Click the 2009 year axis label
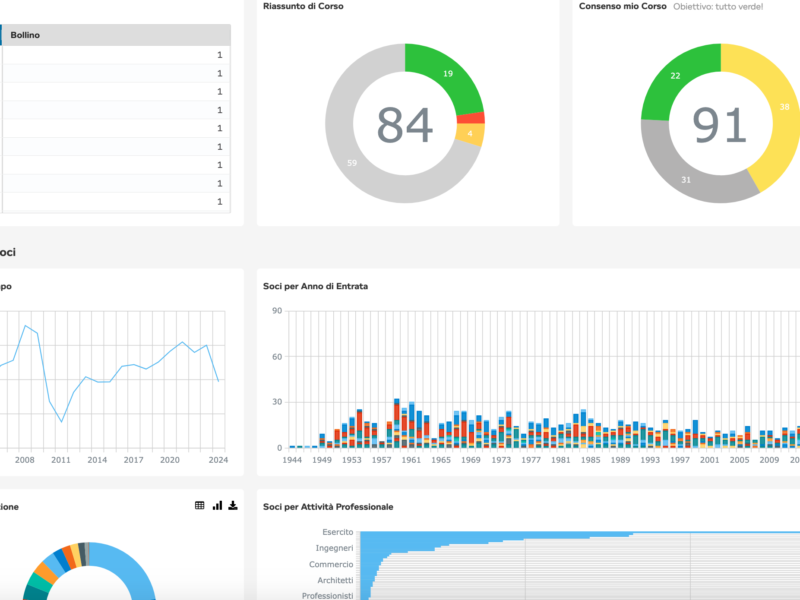Screen dimensions: 800x600 point(769,460)
